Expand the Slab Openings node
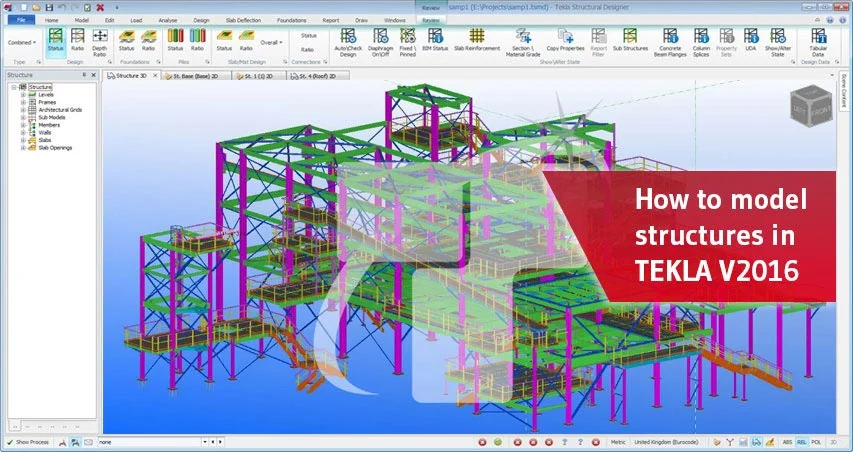The height and width of the screenshot is (452, 853). point(23,148)
